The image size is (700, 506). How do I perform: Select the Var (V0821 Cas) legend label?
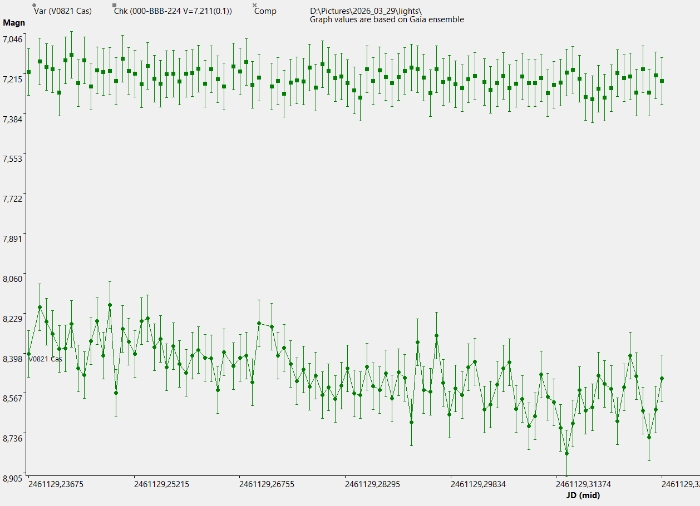(x=63, y=11)
